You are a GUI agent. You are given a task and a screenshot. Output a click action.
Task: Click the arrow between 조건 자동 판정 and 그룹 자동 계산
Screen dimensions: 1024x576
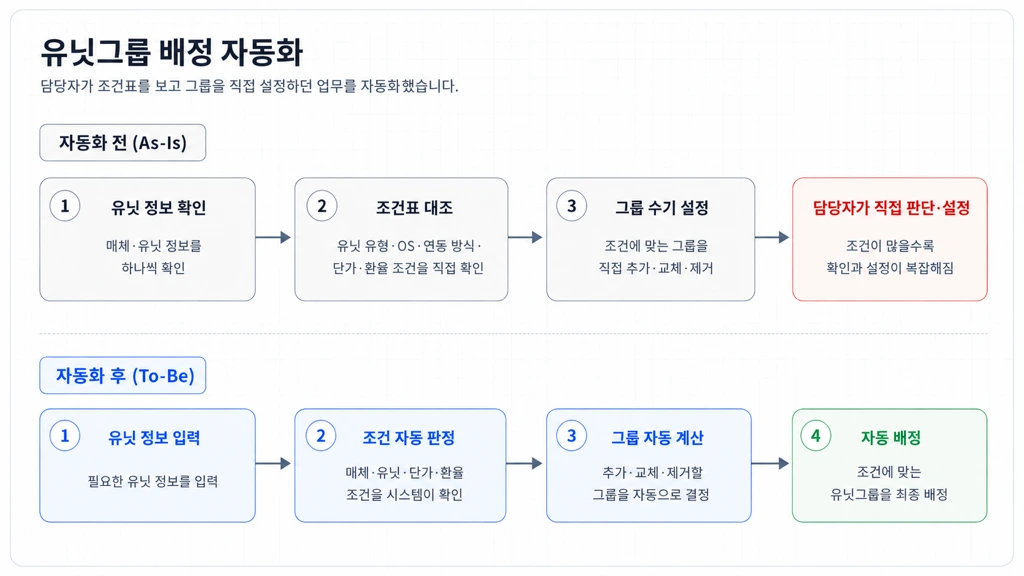point(524,464)
